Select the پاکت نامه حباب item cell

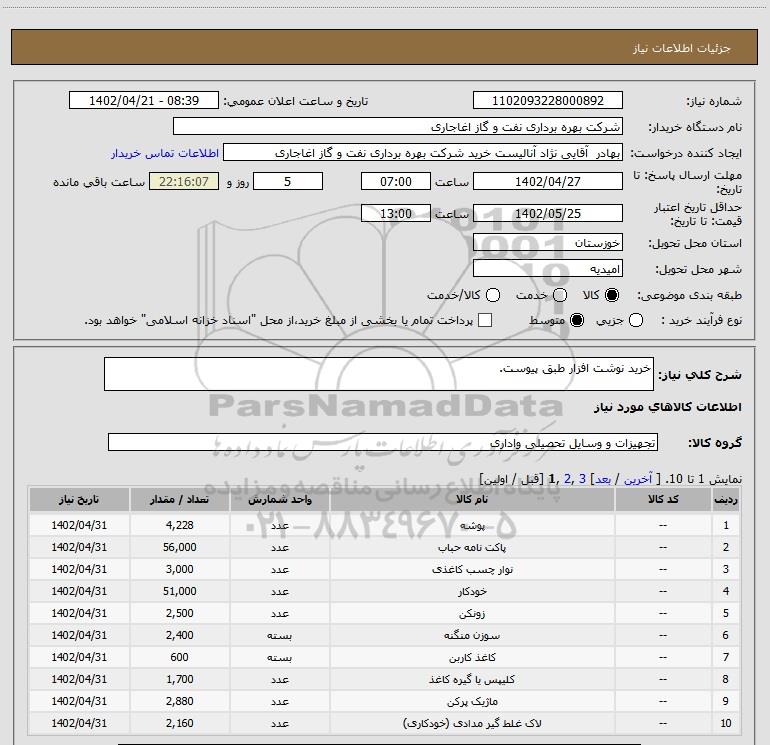(x=472, y=548)
